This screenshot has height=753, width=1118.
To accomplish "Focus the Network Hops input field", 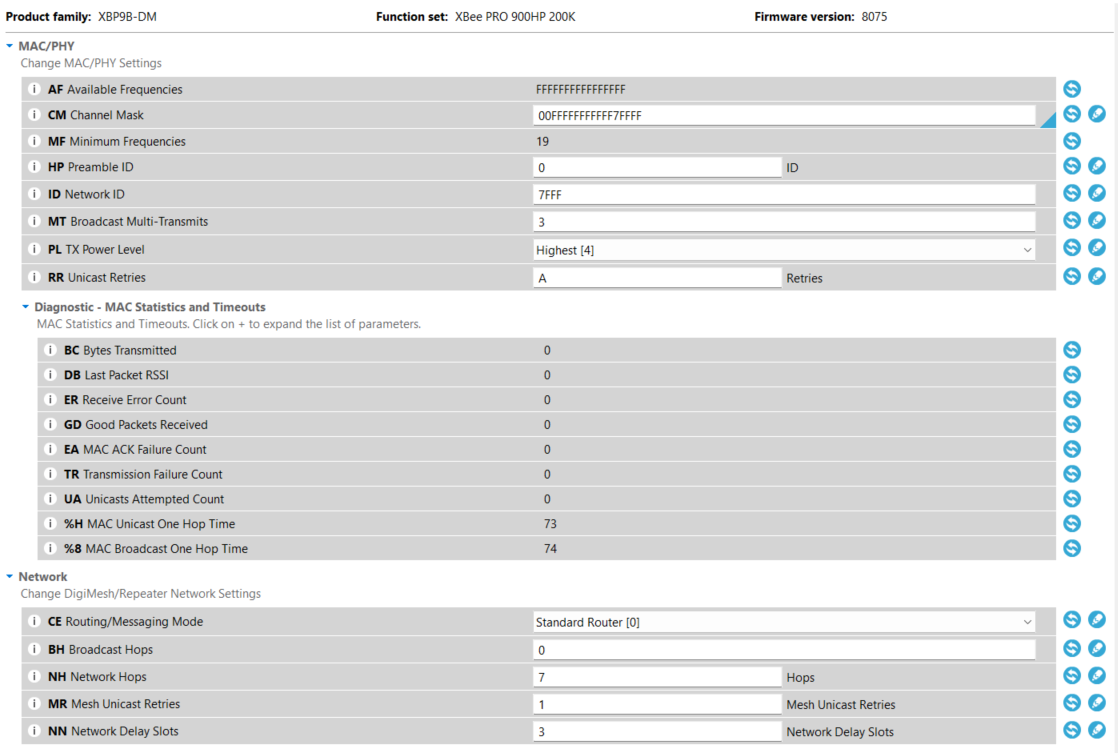I will point(657,677).
